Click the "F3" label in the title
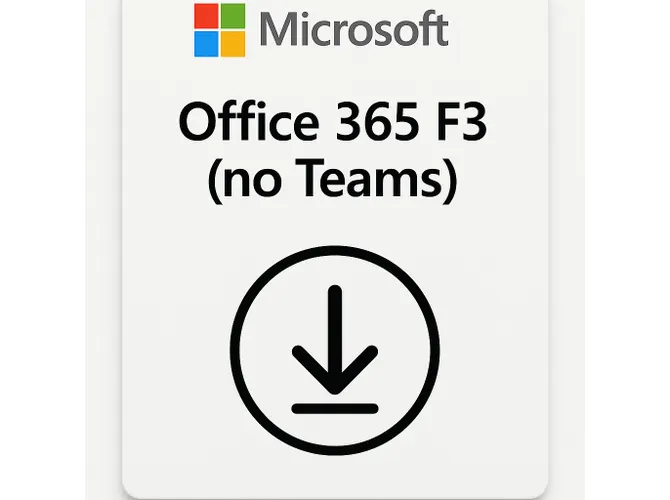Image resolution: width=670 pixels, height=500 pixels. tap(461, 123)
